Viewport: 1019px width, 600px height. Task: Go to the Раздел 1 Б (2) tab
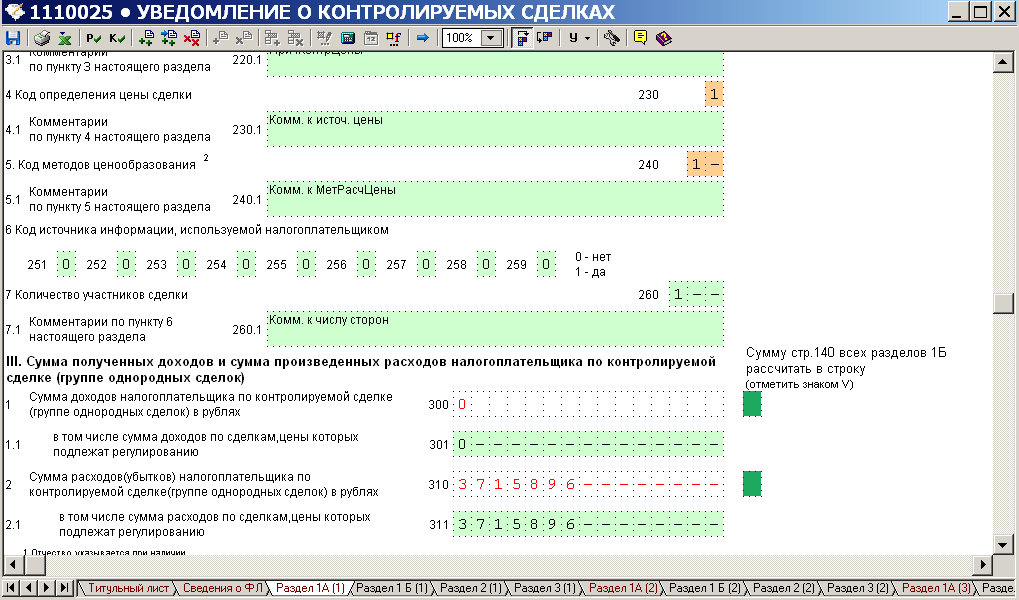click(x=704, y=588)
